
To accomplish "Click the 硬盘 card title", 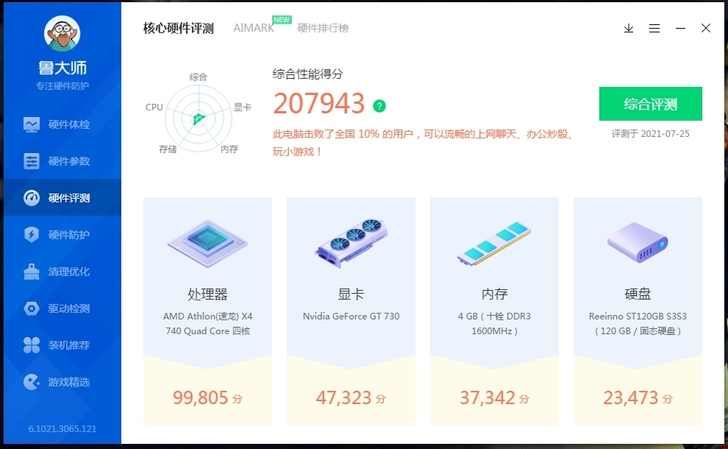I will click(637, 294).
